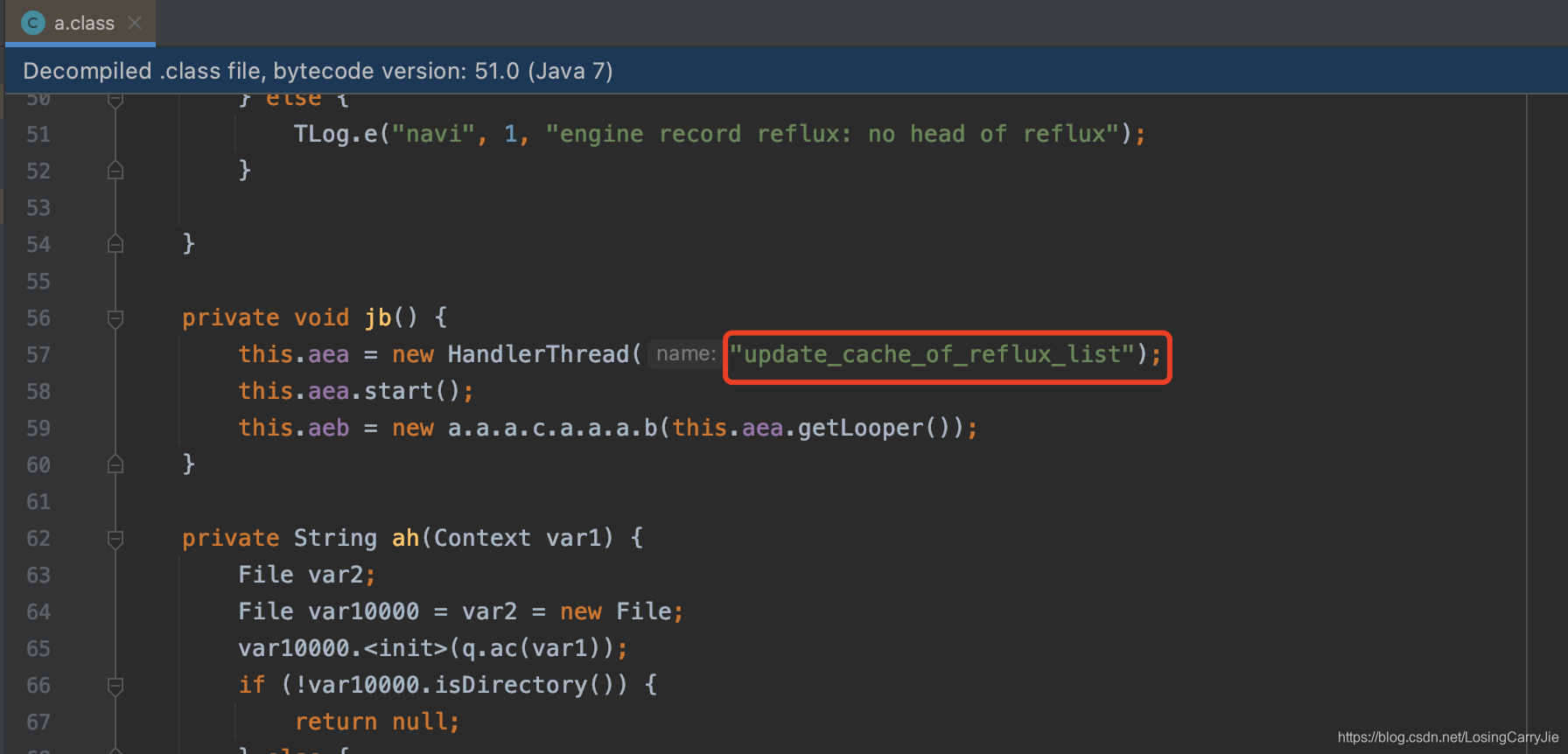Click the "engine record reflux" string literal

832,134
